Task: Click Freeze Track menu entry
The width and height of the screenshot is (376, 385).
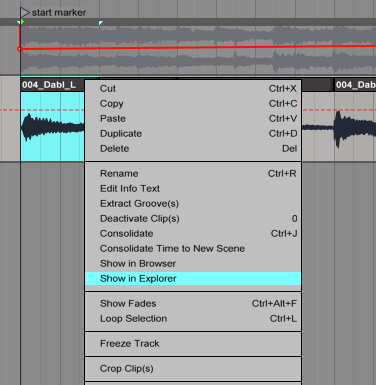Action: pyautogui.click(x=193, y=344)
